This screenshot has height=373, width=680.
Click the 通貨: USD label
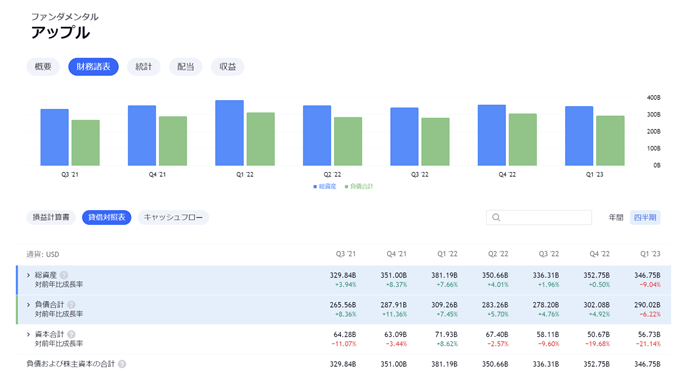point(42,254)
